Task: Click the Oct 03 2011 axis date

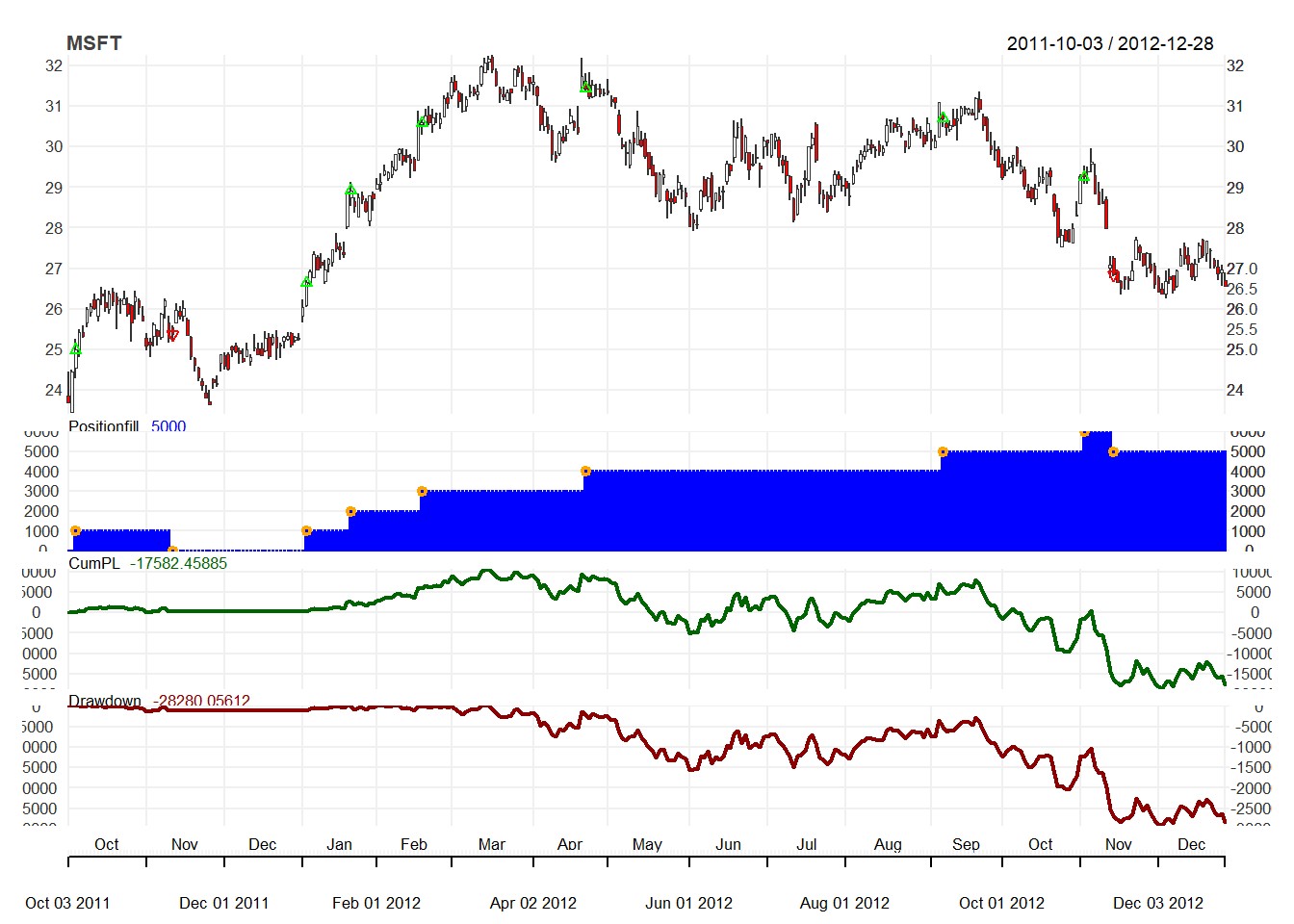Action: tap(67, 903)
